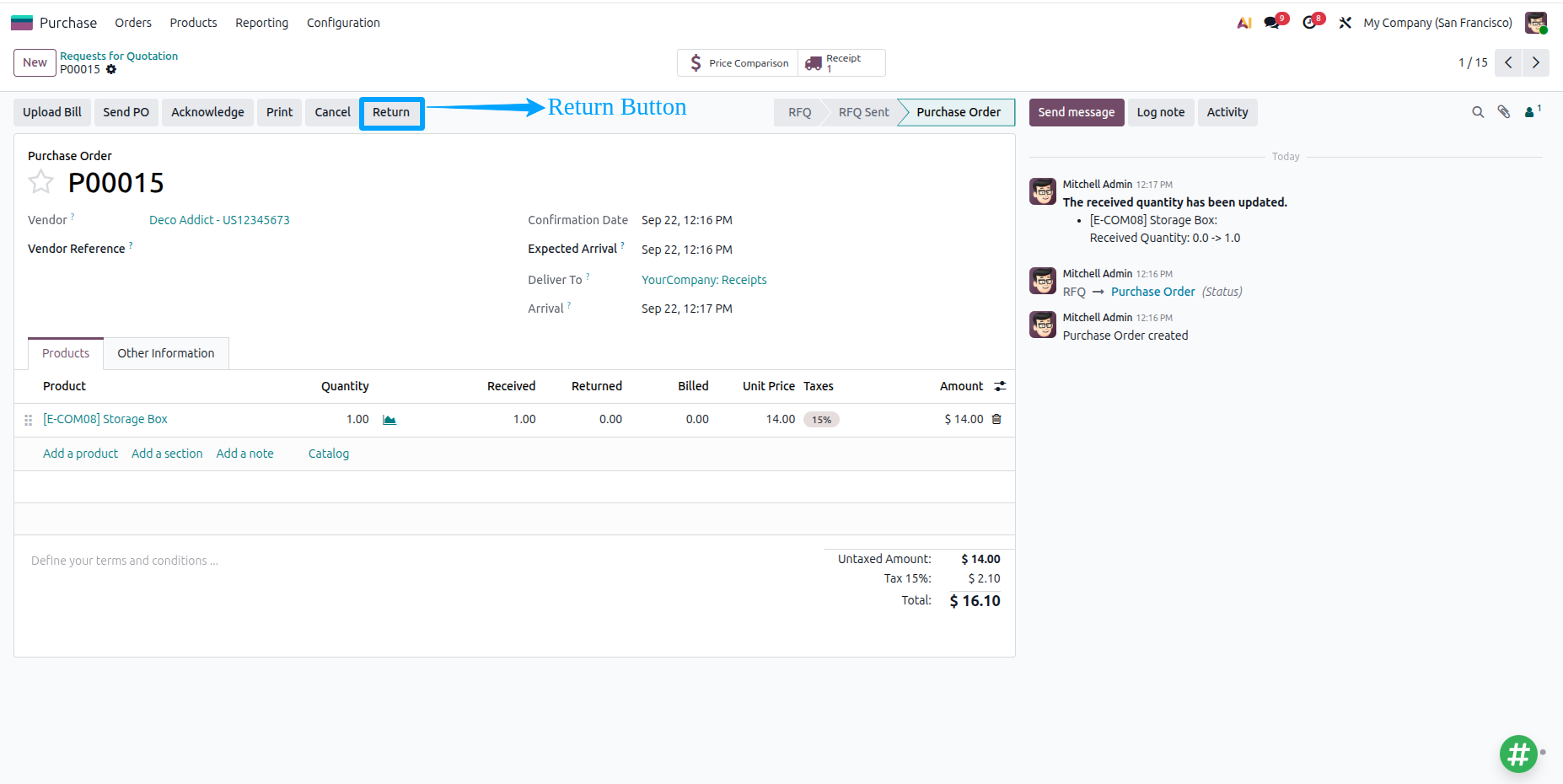Open the AI assistant icon
1563x784 pixels.
tap(1244, 23)
